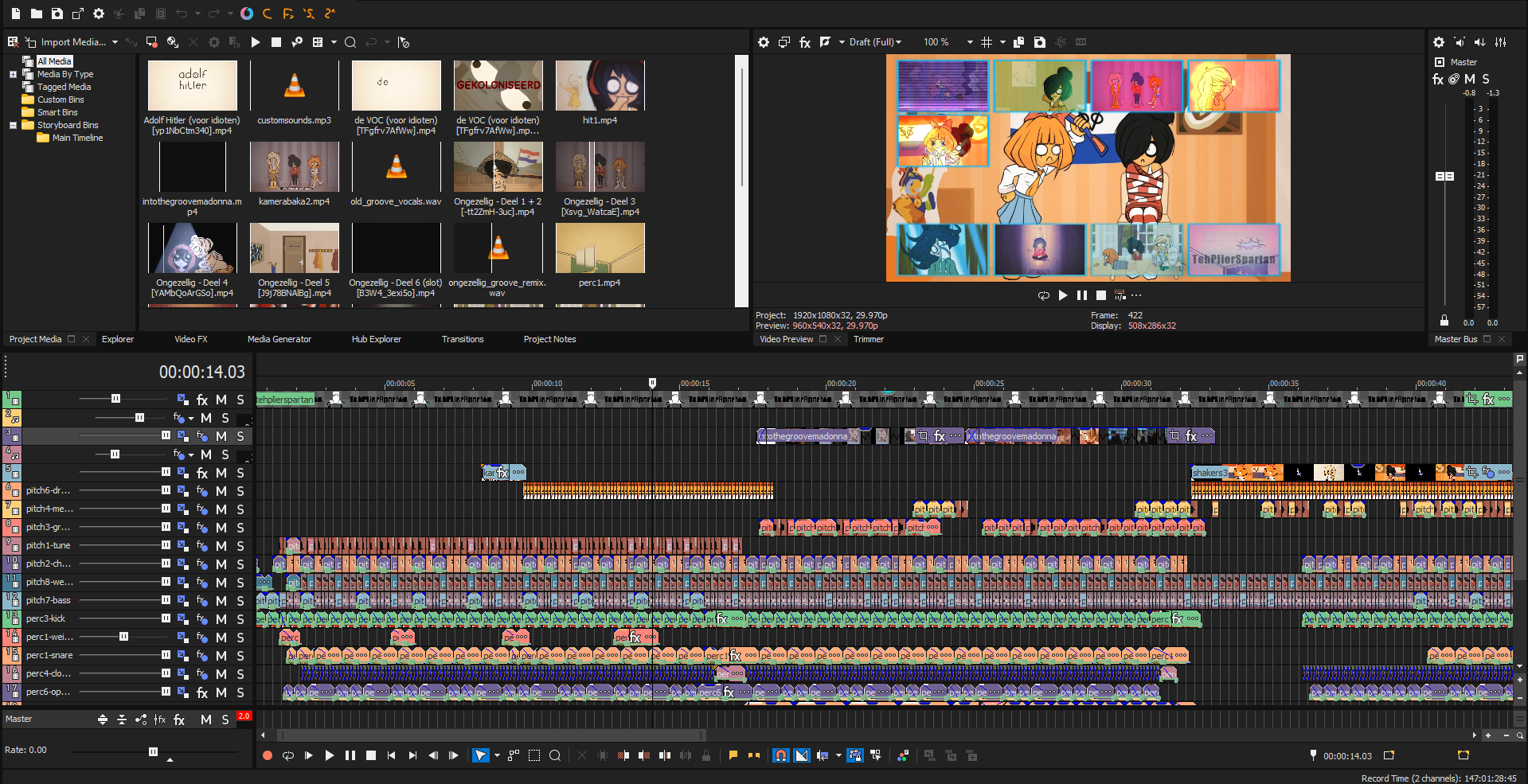
Task: Open the VEGAS Hub colorful circle icon
Action: click(x=247, y=14)
